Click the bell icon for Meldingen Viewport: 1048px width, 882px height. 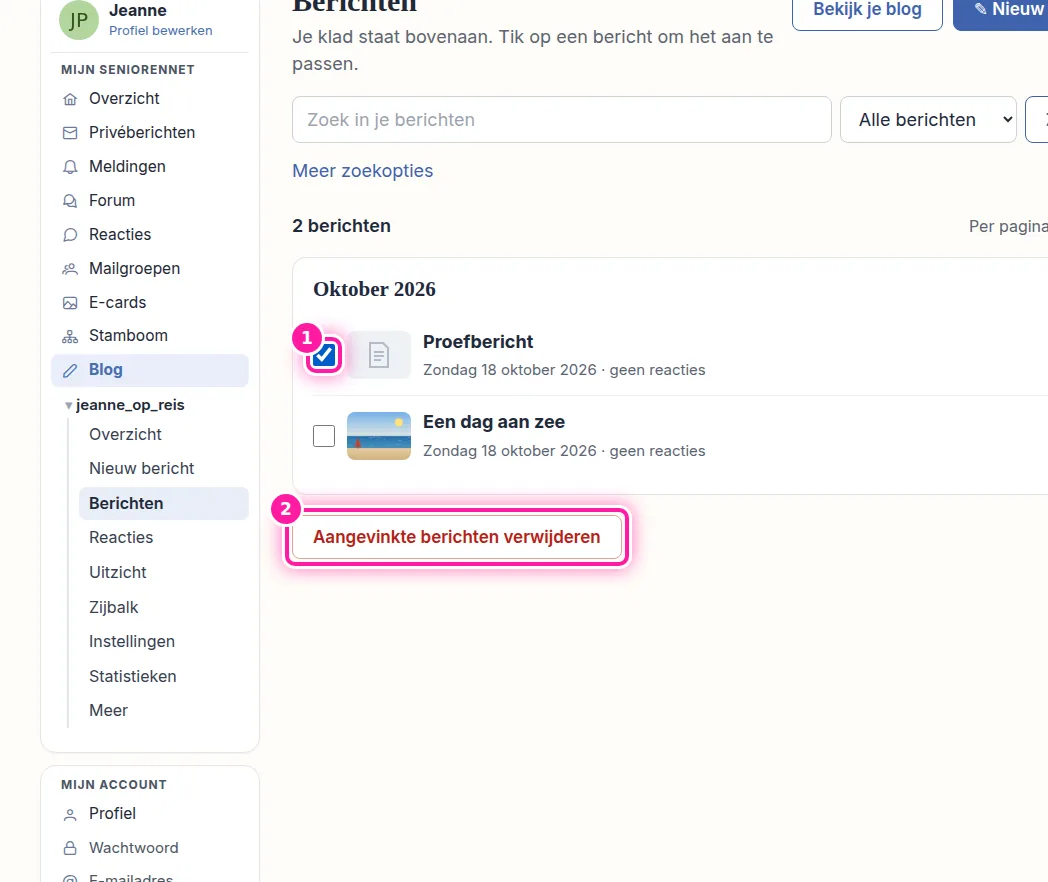[x=70, y=167]
